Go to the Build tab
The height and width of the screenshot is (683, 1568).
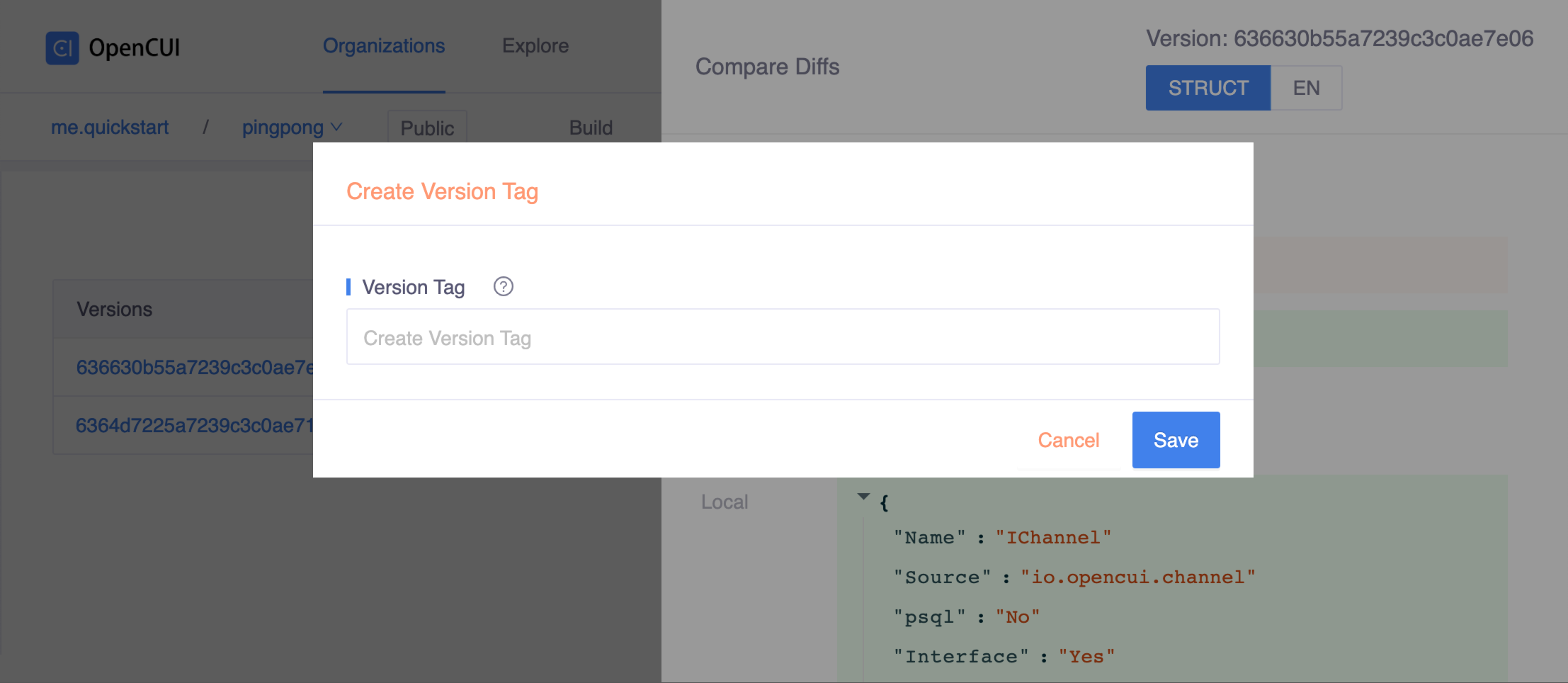591,128
